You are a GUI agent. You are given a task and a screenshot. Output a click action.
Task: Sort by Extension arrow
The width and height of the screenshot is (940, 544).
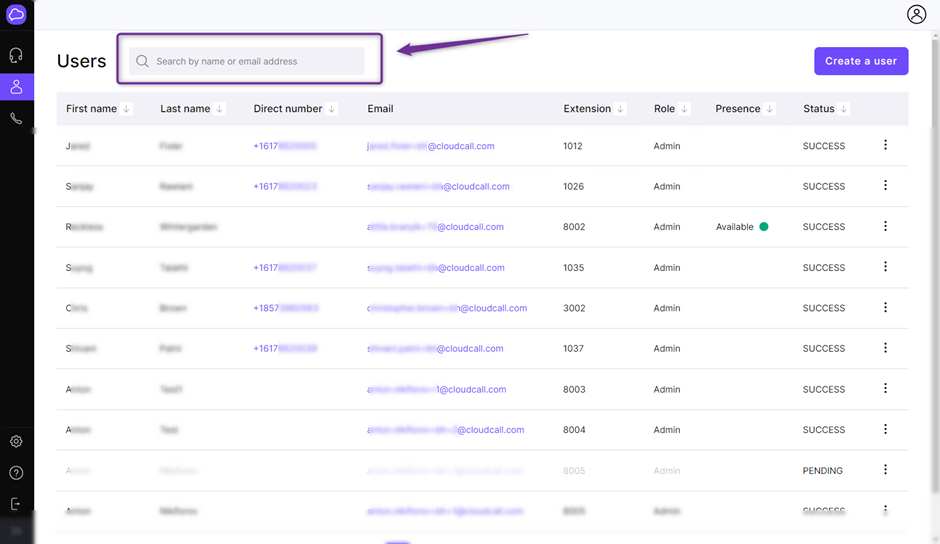620,109
